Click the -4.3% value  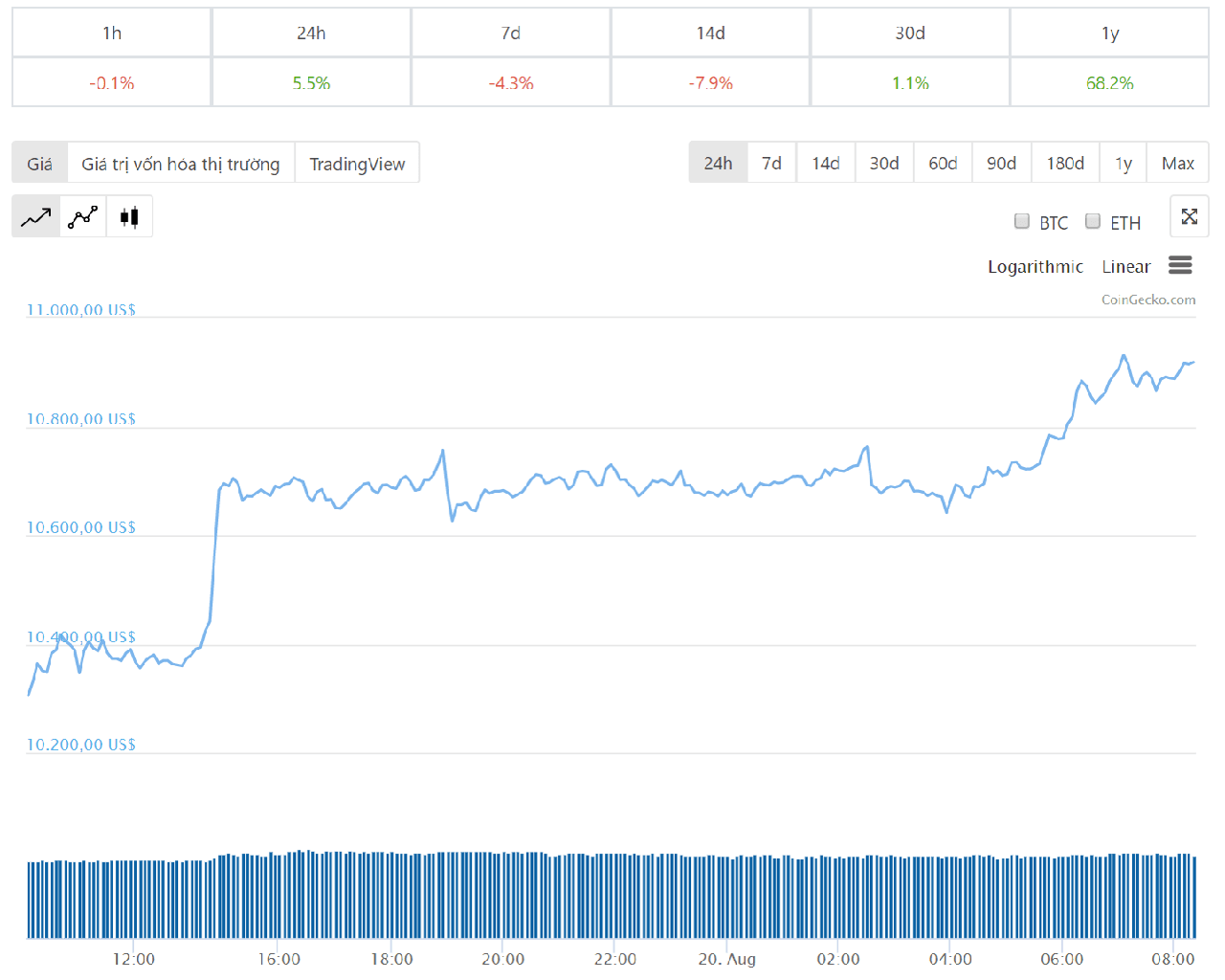[511, 83]
